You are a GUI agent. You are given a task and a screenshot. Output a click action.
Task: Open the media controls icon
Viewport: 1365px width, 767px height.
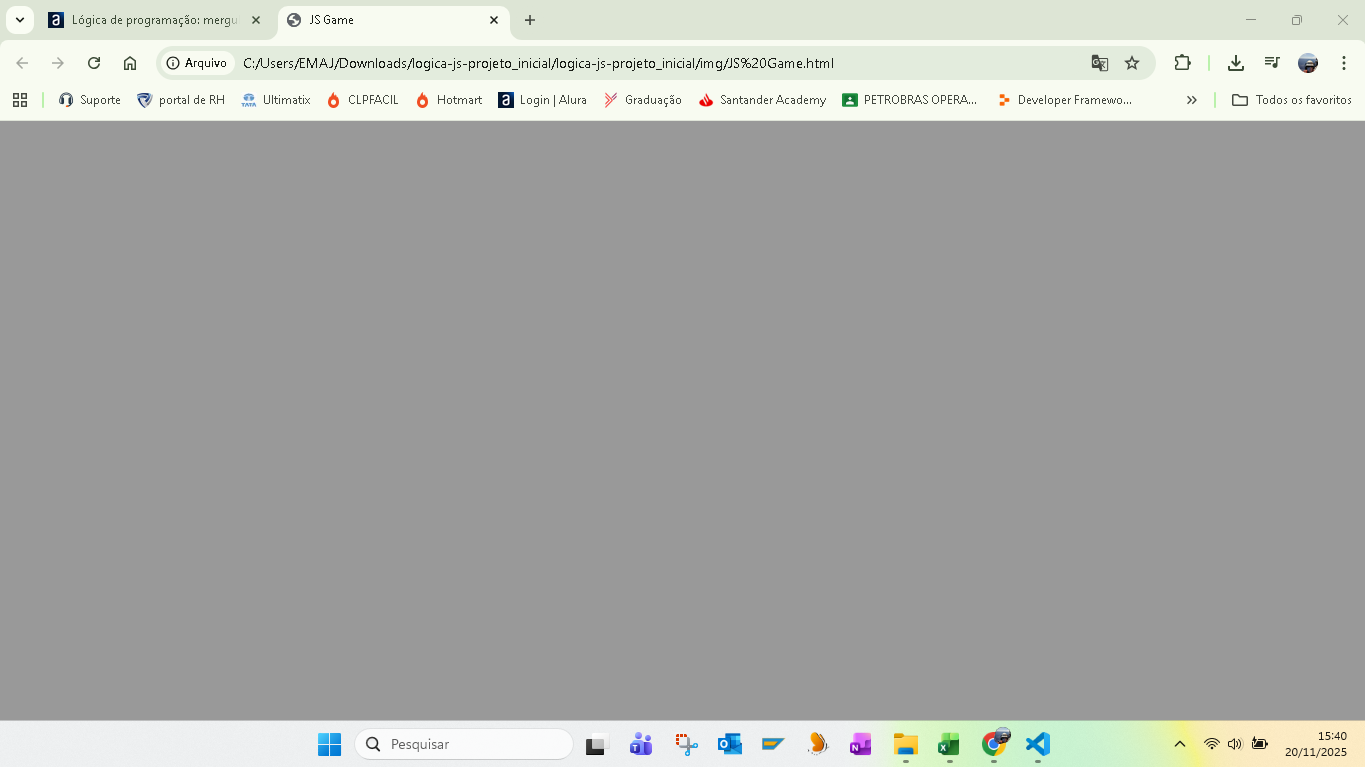1272,63
